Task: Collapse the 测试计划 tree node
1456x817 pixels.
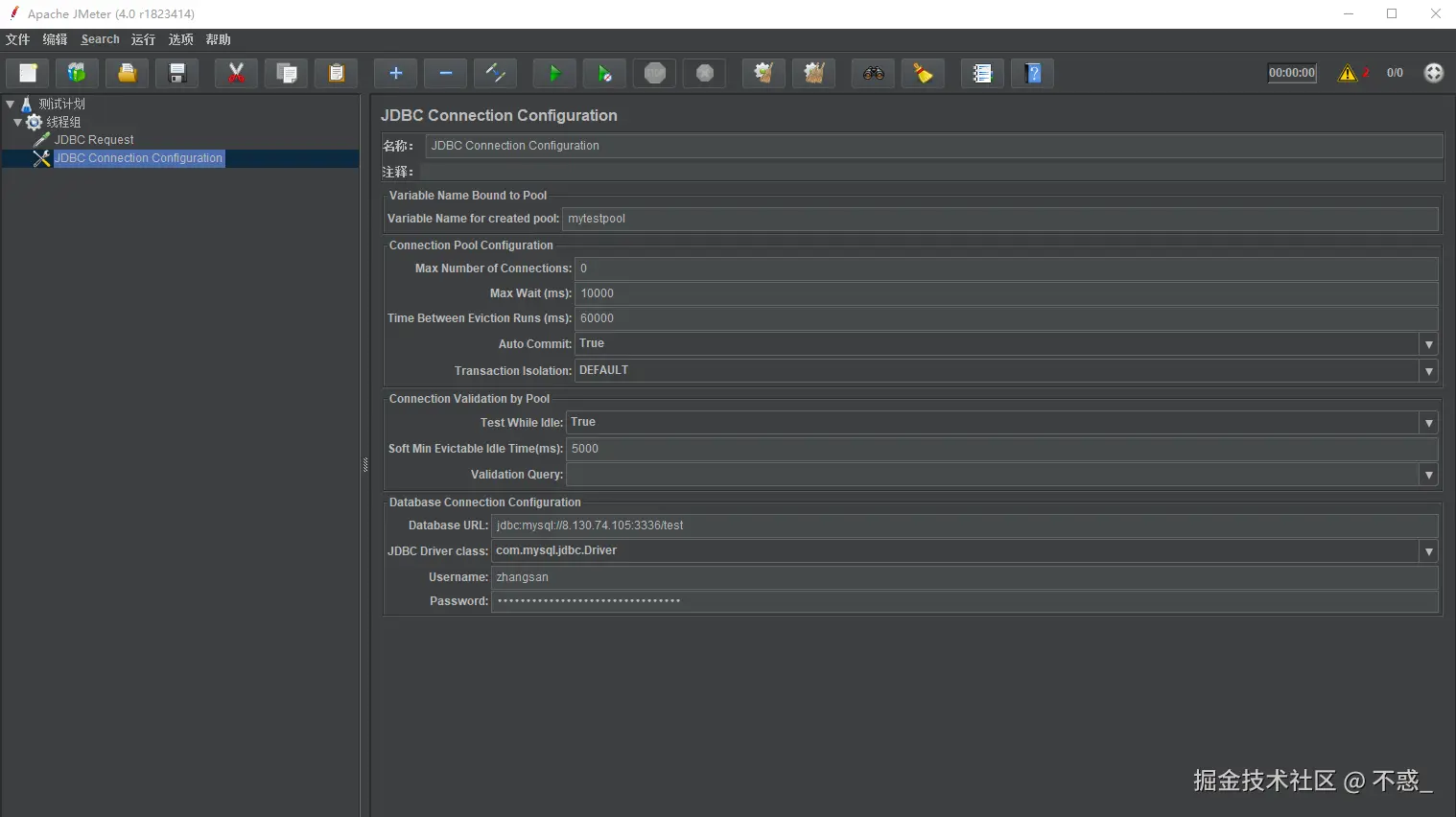Action: tap(11, 104)
